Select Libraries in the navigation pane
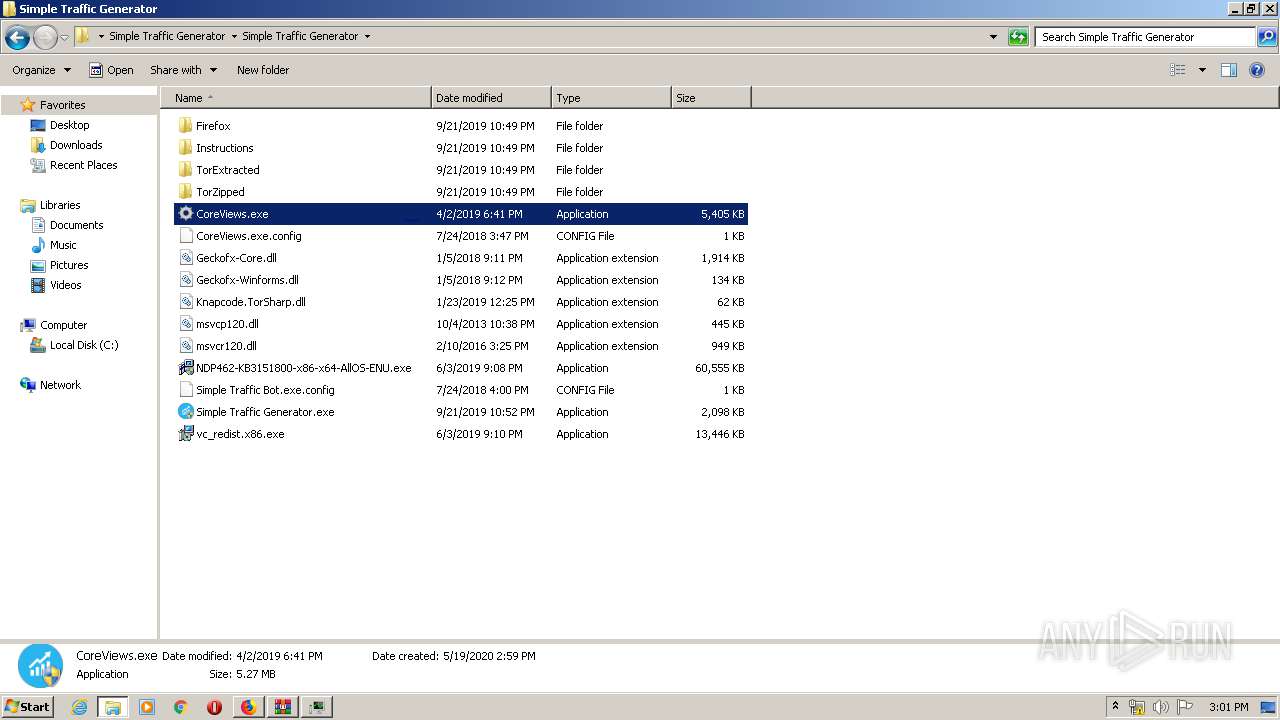Viewport: 1280px width, 720px height. click(x=60, y=205)
